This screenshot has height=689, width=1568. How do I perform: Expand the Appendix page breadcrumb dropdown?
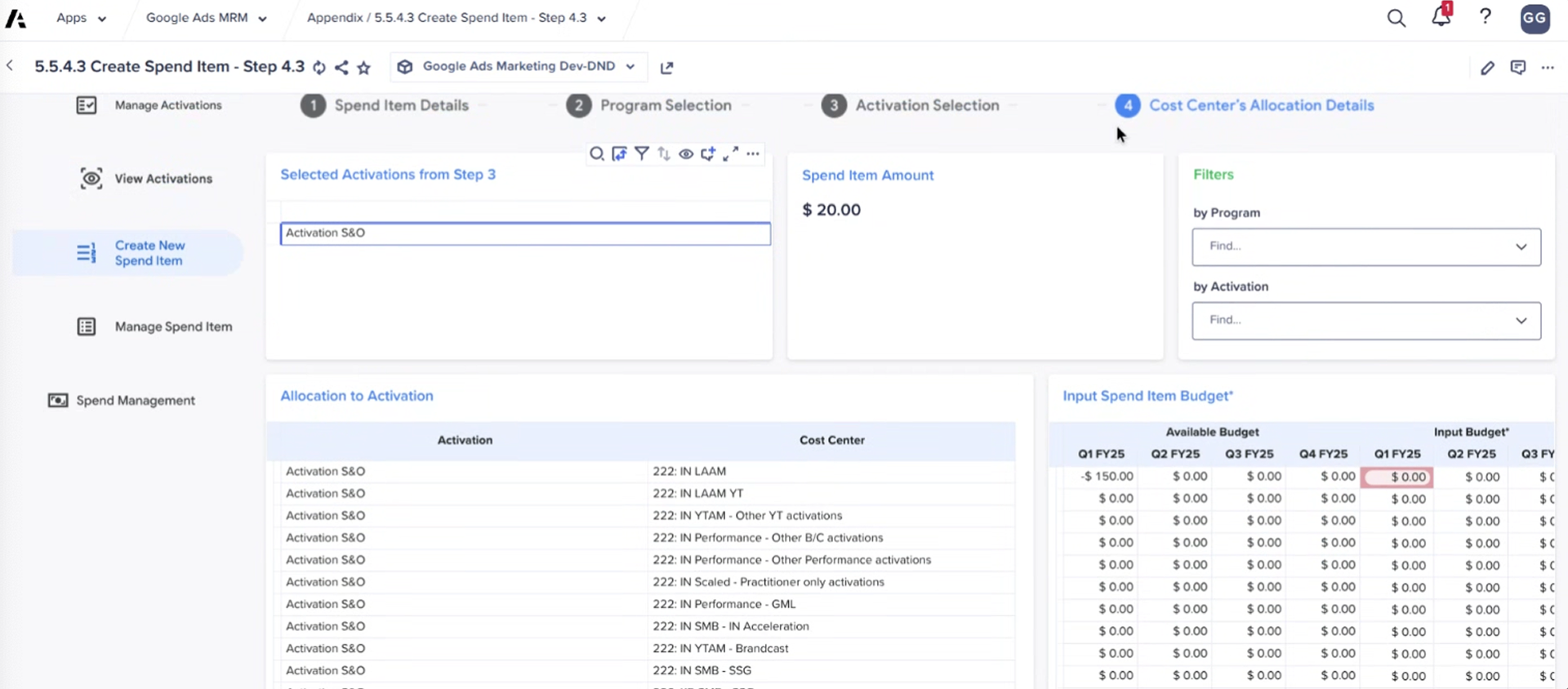[x=457, y=18]
